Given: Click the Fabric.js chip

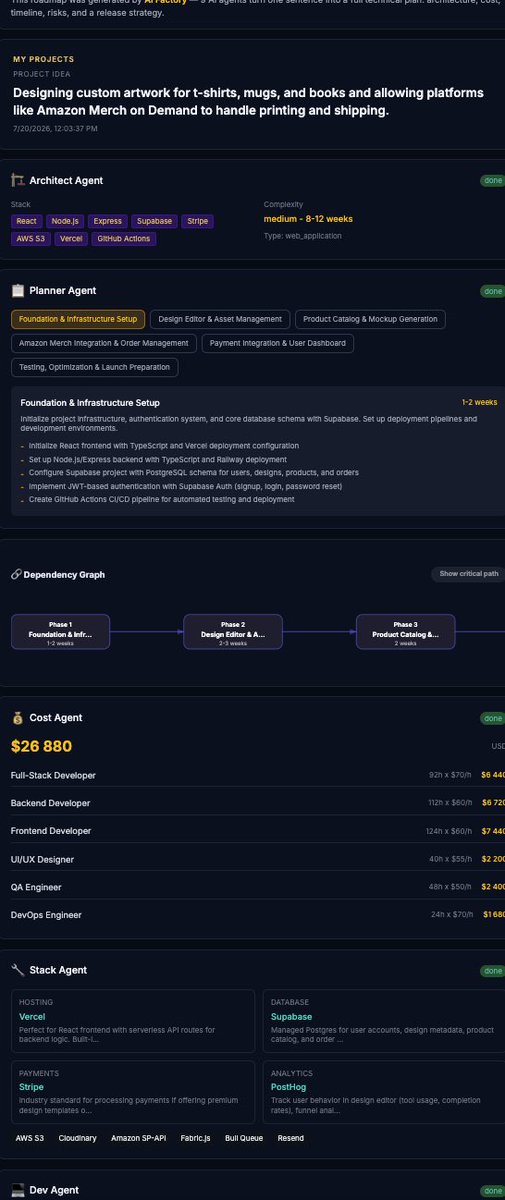Looking at the screenshot, I should [196, 1138].
